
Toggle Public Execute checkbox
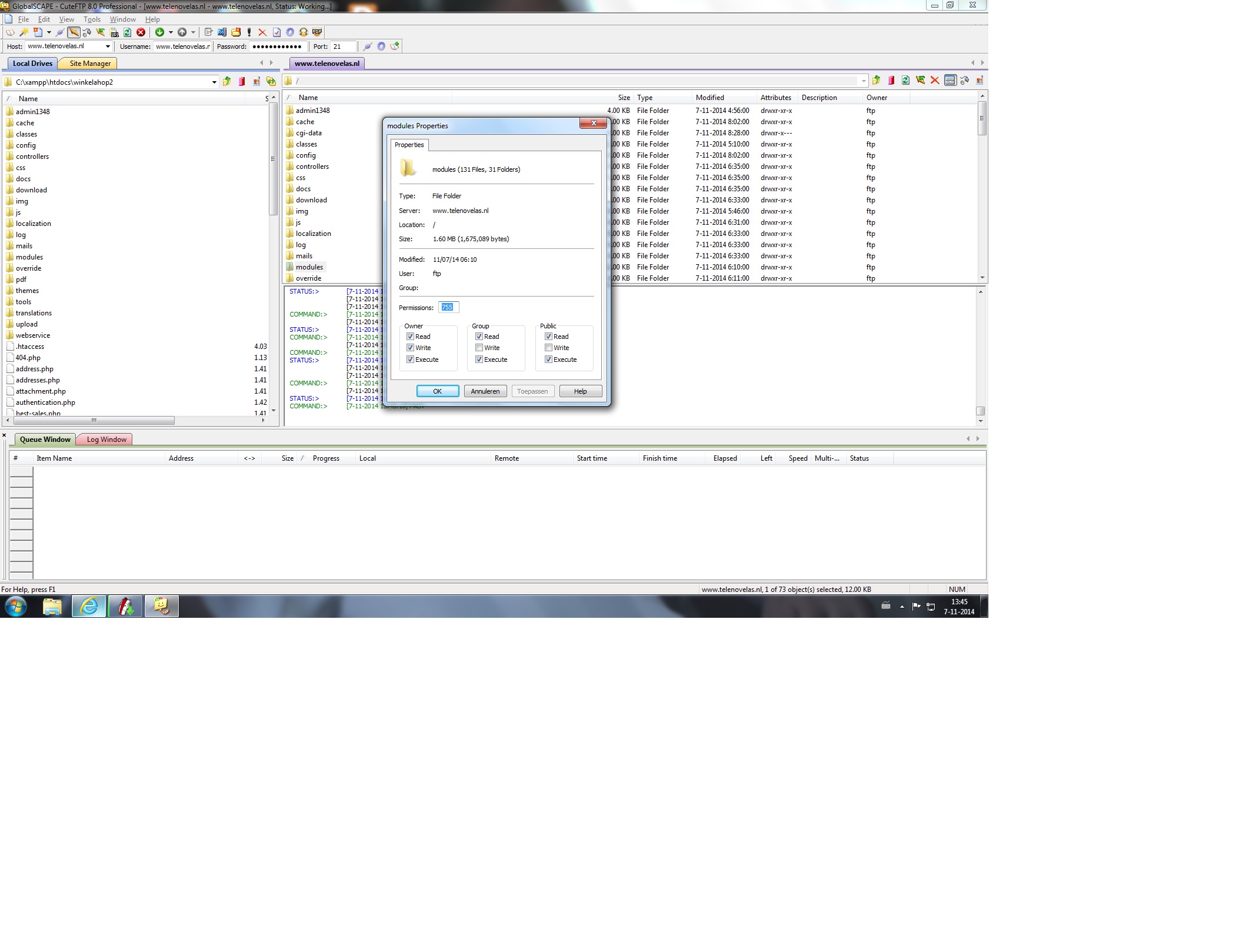click(549, 360)
